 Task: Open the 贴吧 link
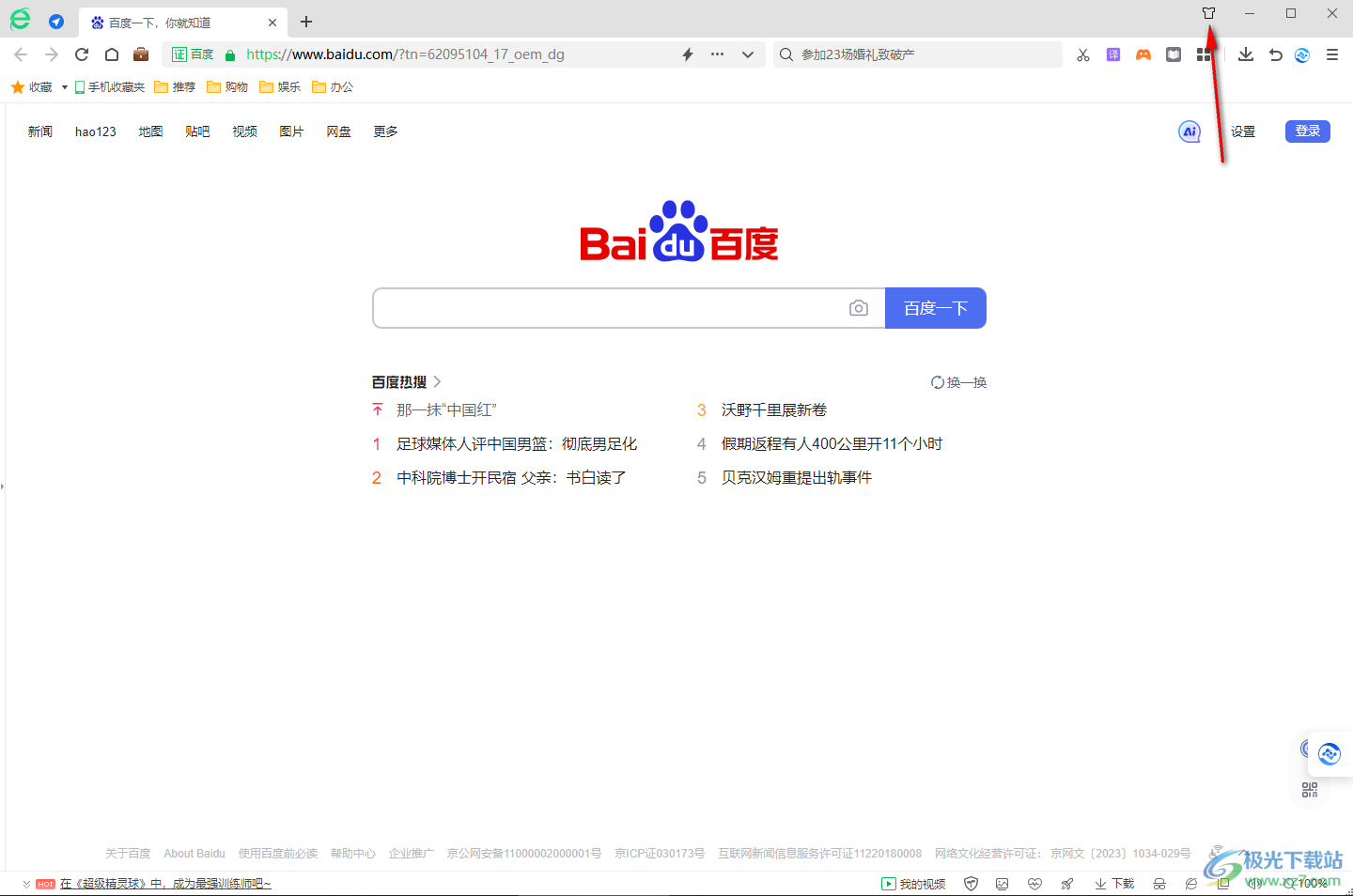click(197, 131)
